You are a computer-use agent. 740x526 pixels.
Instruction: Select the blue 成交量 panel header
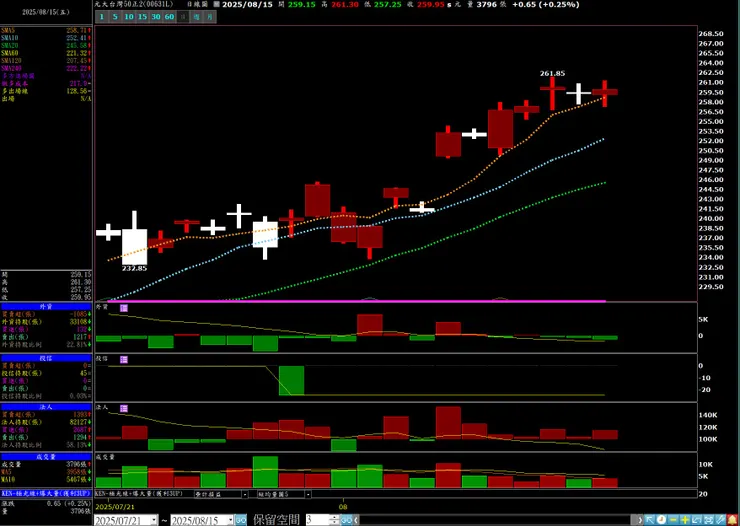click(x=46, y=457)
